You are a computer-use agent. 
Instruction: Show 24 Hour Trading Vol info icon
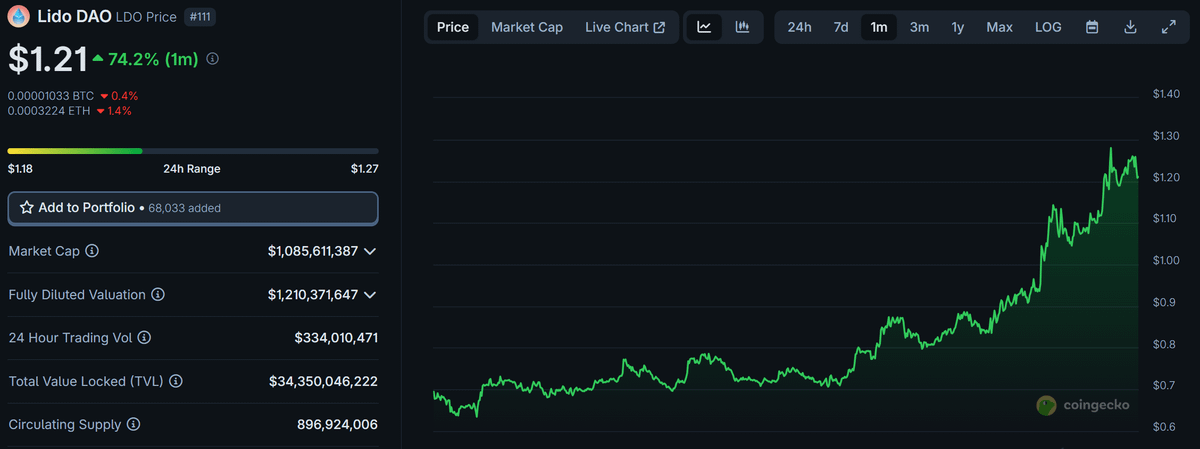[146, 338]
